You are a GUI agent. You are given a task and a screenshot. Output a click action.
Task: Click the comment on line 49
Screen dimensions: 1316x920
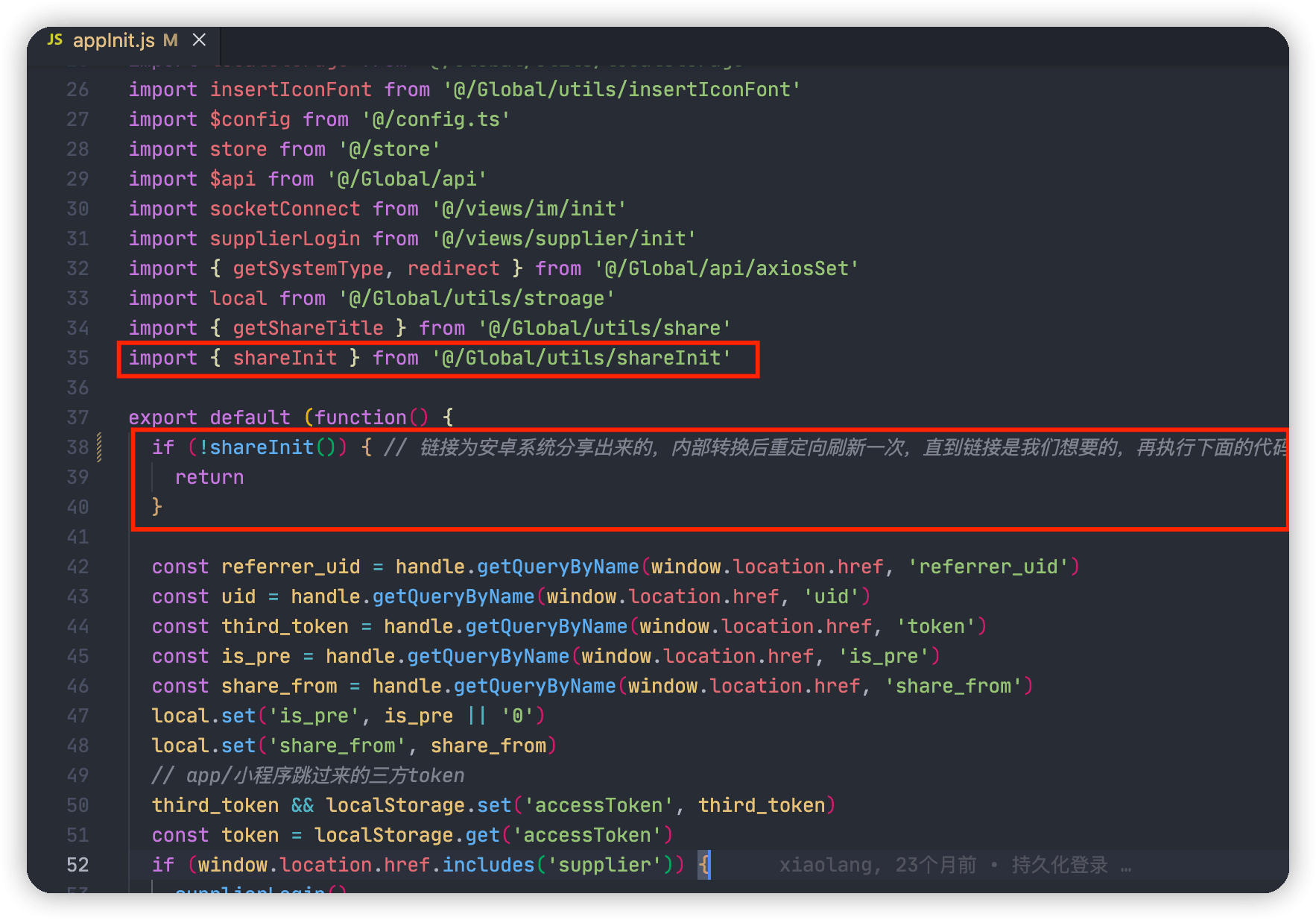pyautogui.click(x=308, y=775)
